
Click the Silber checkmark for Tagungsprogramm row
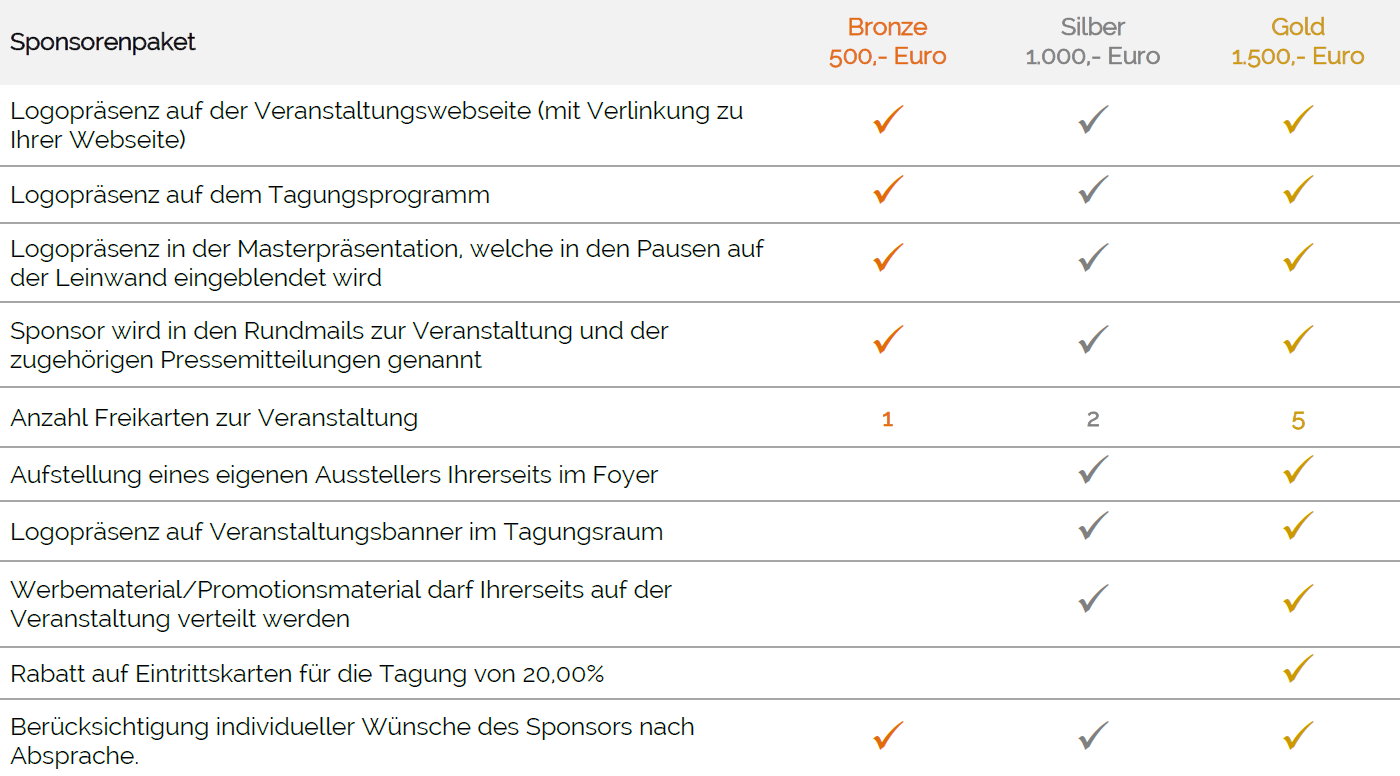click(x=1093, y=190)
